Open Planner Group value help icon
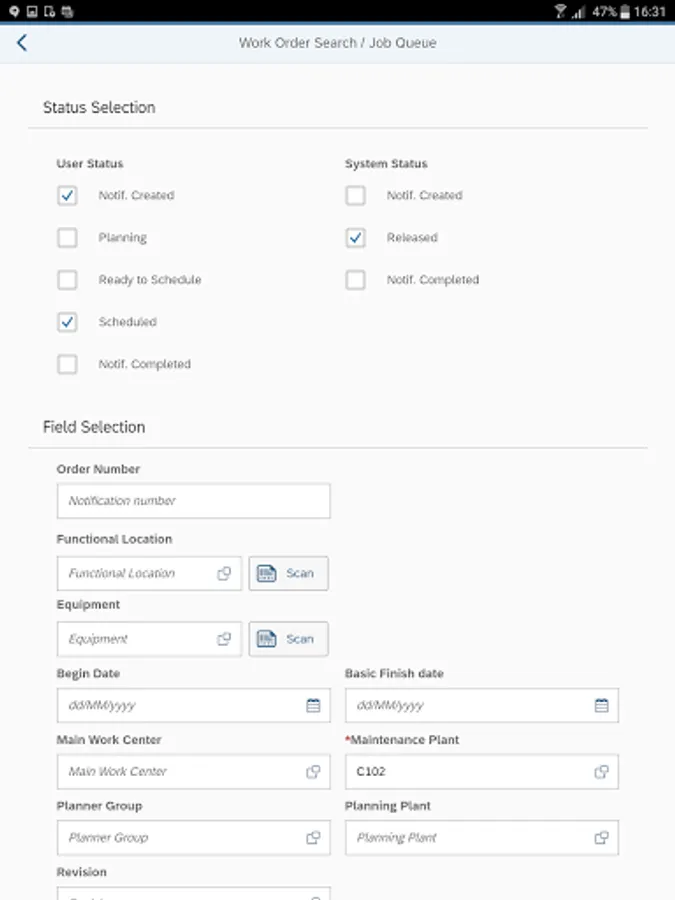This screenshot has width=675, height=900. [x=313, y=838]
